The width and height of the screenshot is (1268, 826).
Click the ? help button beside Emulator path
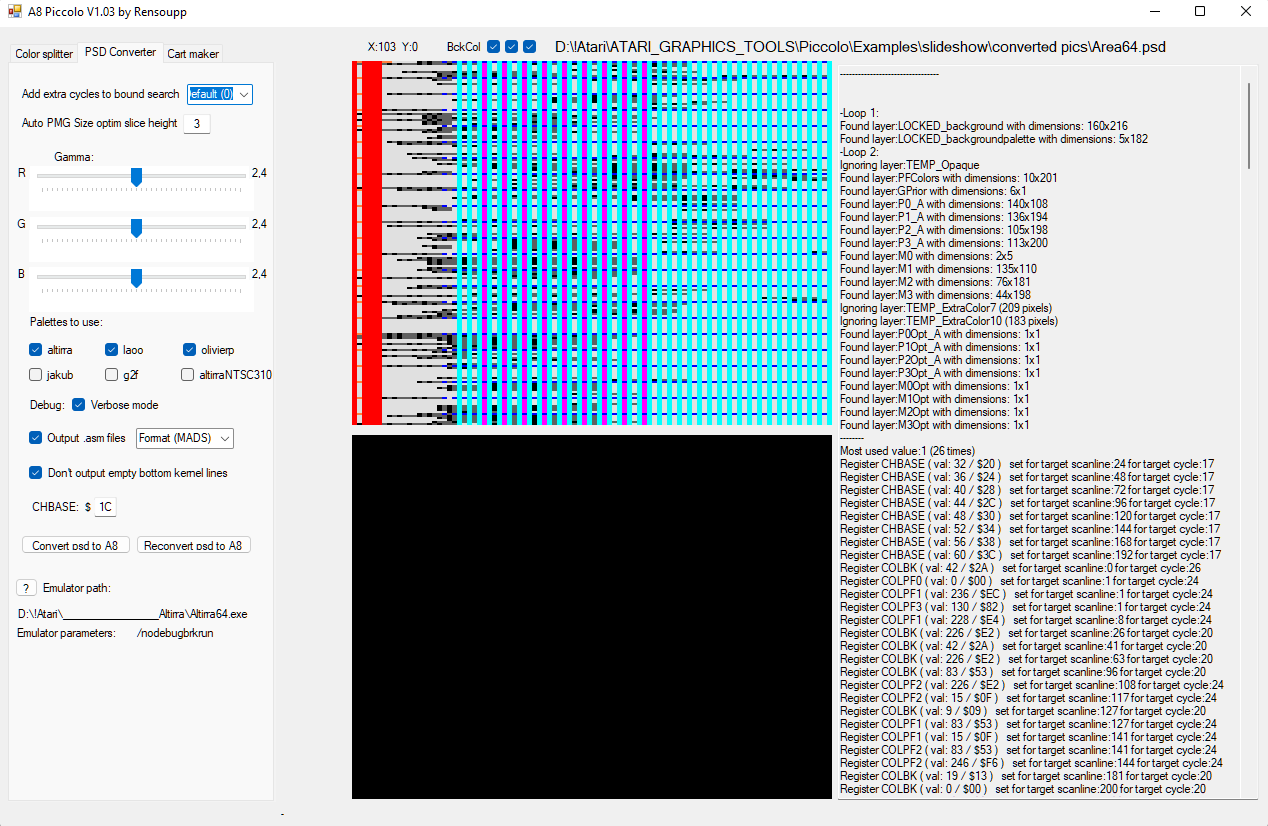click(27, 587)
